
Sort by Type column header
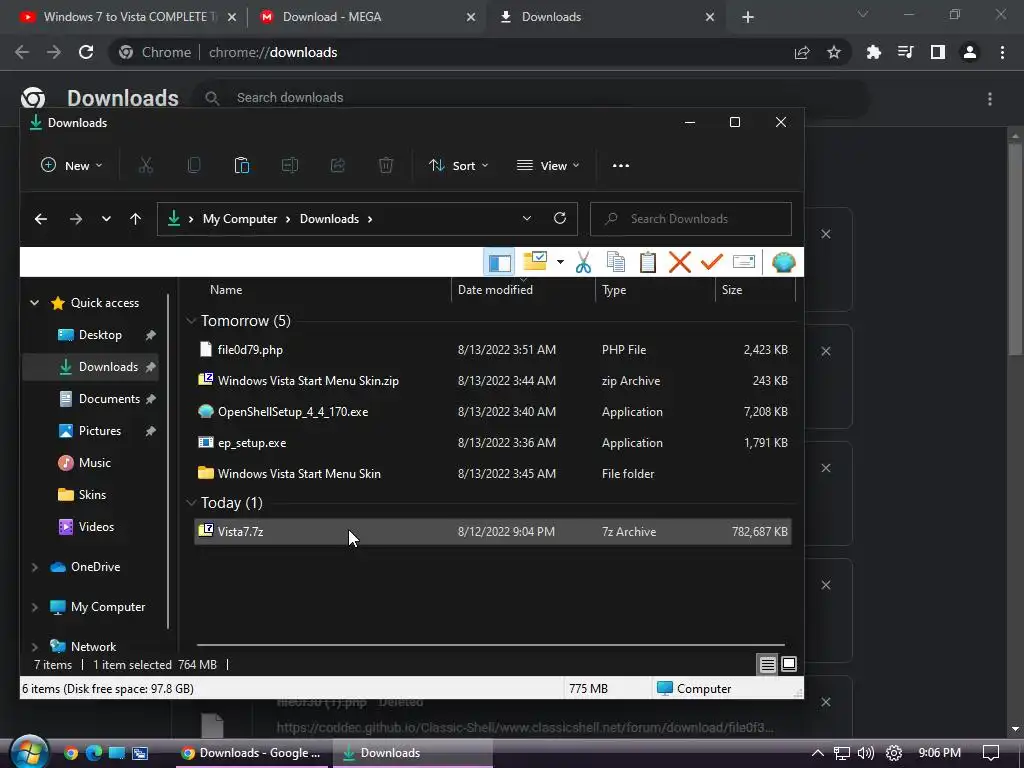614,290
